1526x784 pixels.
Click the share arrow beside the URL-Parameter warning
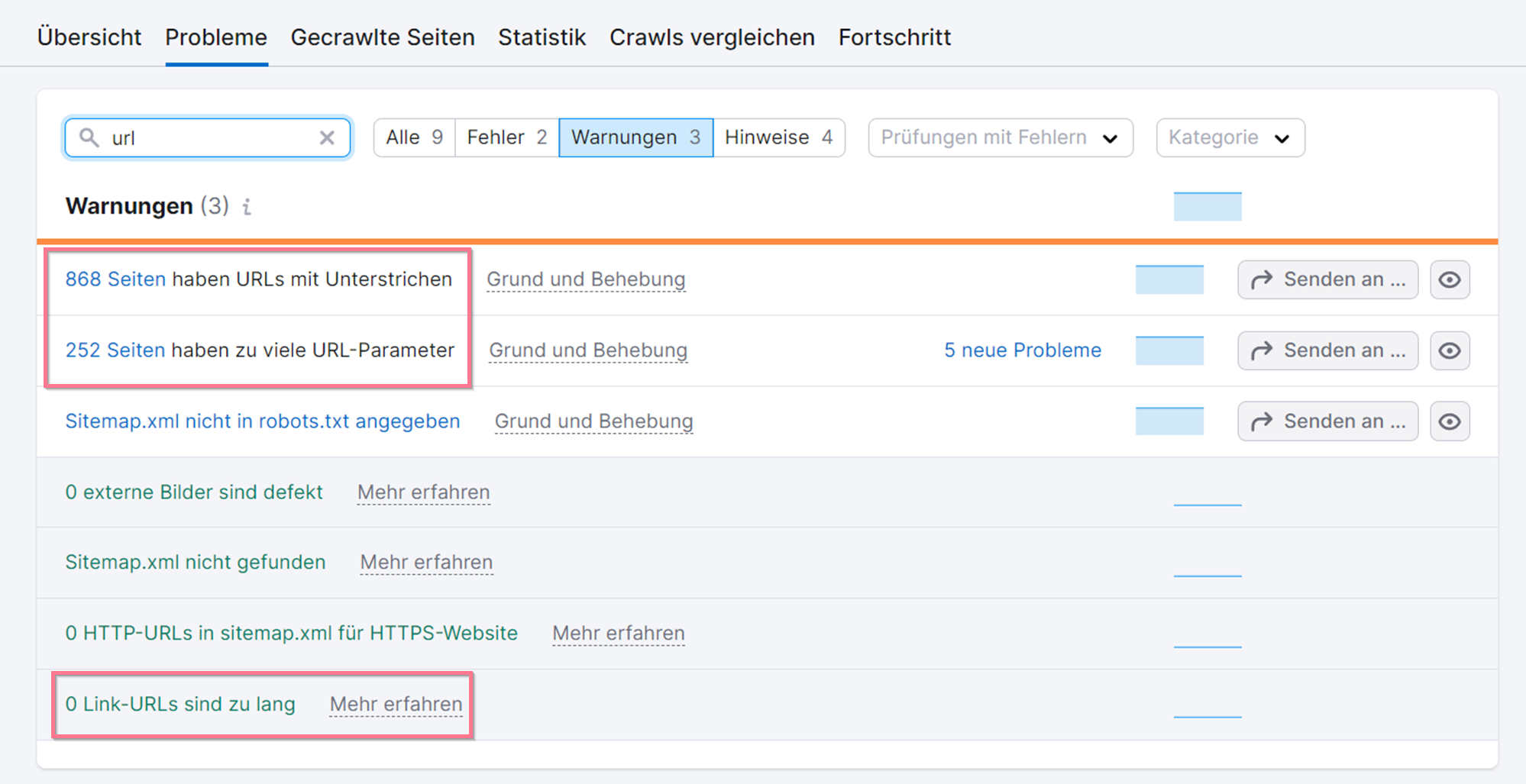coord(1263,350)
